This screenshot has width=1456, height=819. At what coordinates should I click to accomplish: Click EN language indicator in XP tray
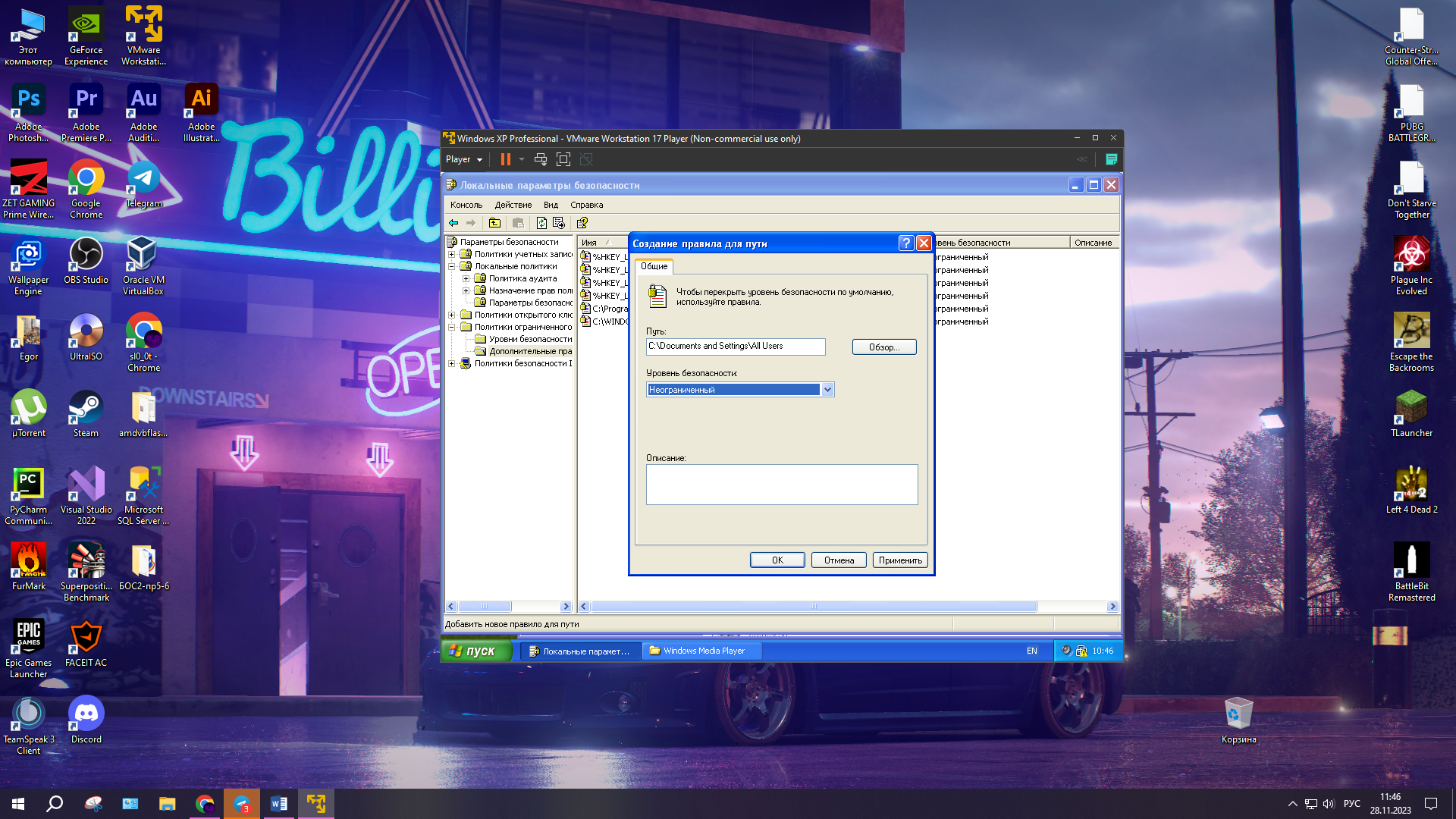[1031, 651]
